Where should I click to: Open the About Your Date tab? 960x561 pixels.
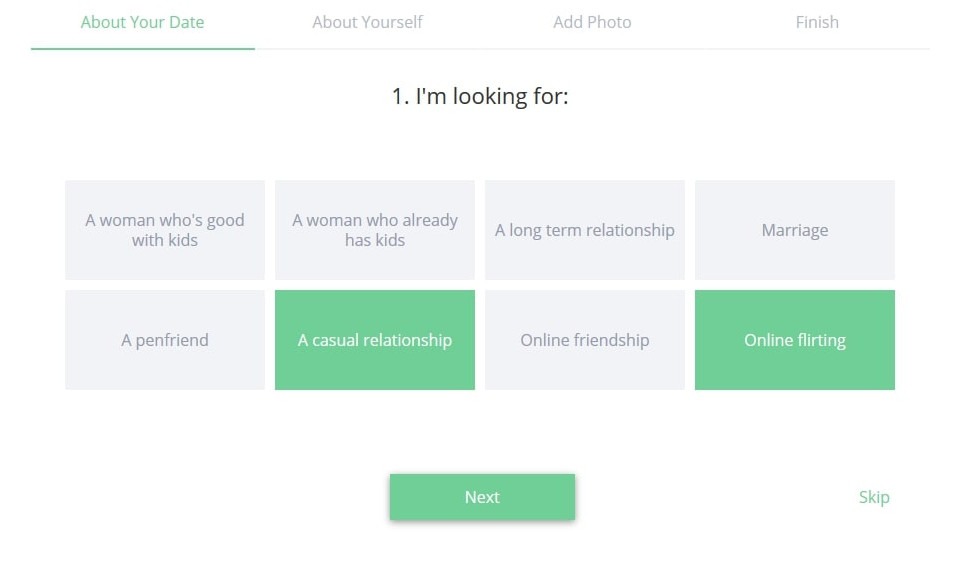[x=142, y=22]
